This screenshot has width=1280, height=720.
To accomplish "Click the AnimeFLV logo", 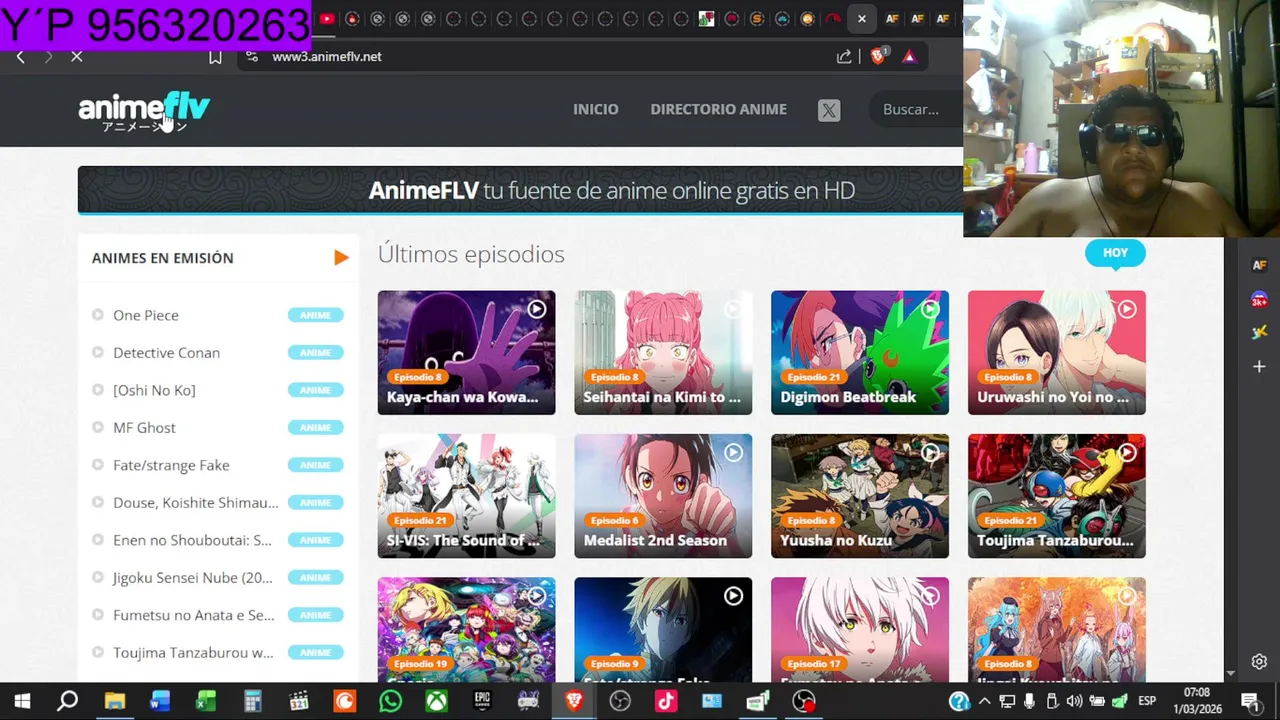I will click(144, 111).
